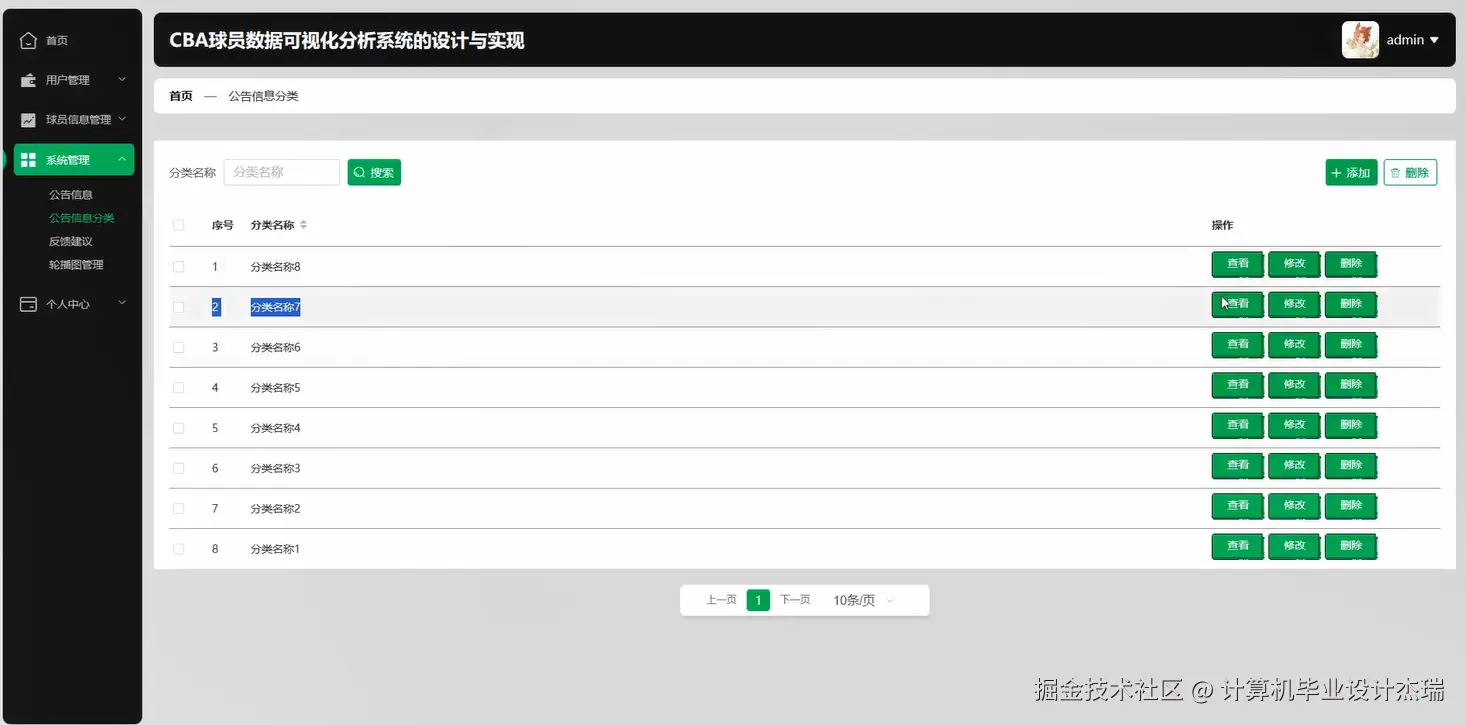Click 修改 for 分类名称1 row
Viewport: 1466px width, 725px height.
(x=1295, y=546)
